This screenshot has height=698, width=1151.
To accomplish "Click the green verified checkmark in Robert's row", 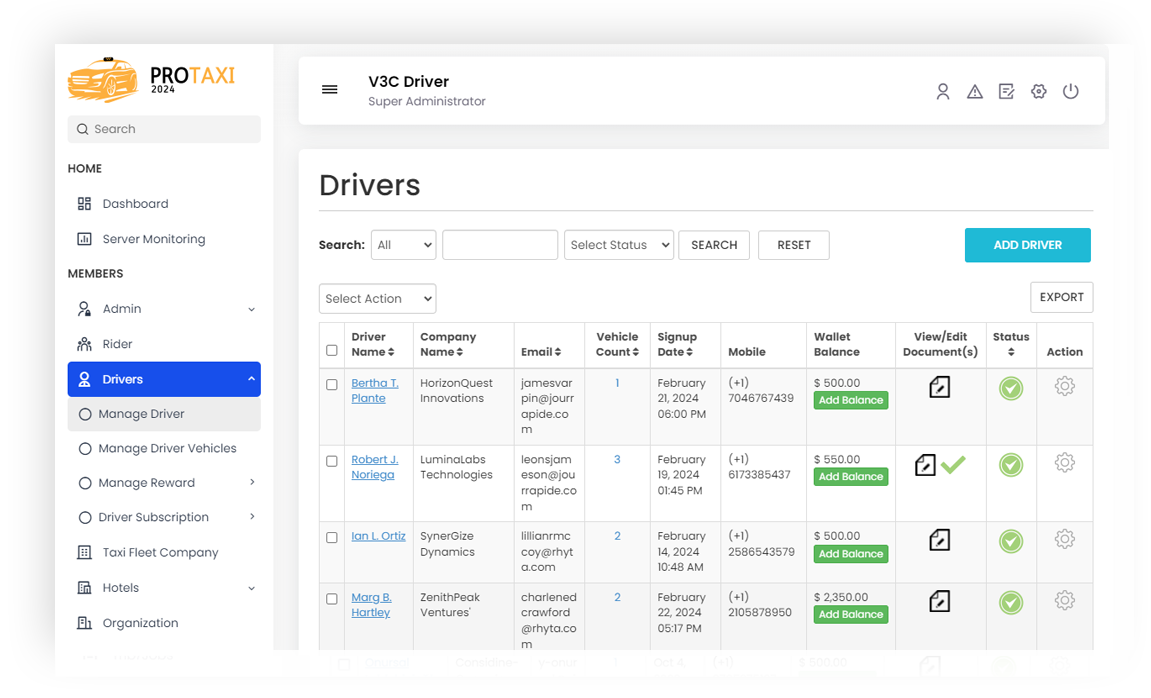I will (x=953, y=465).
